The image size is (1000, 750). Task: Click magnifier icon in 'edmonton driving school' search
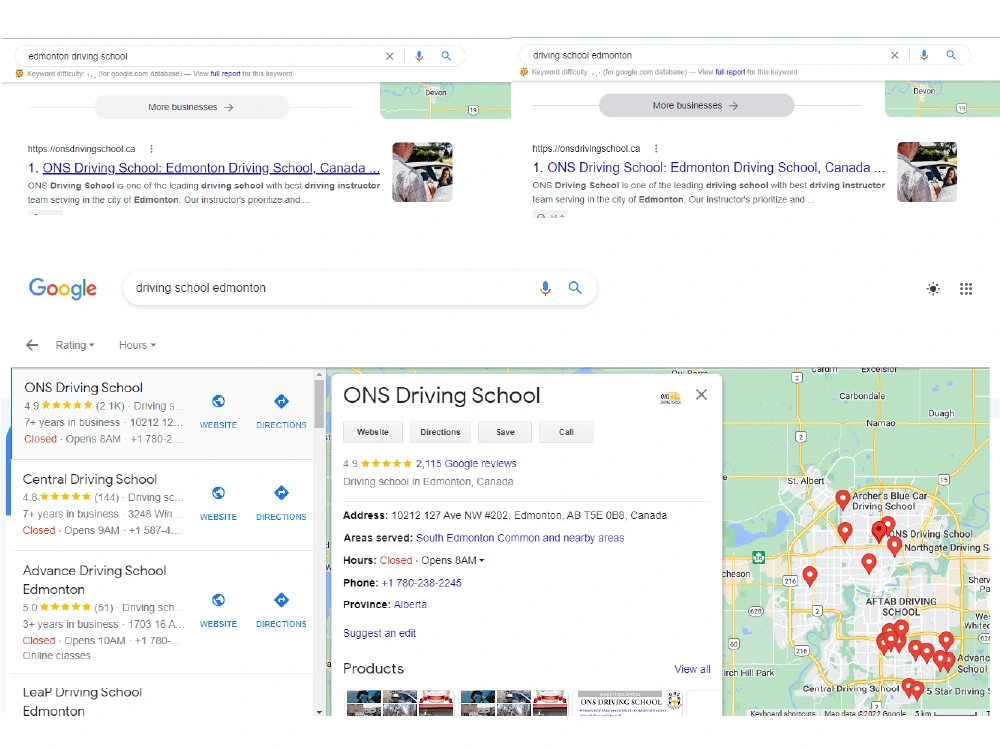[446, 56]
